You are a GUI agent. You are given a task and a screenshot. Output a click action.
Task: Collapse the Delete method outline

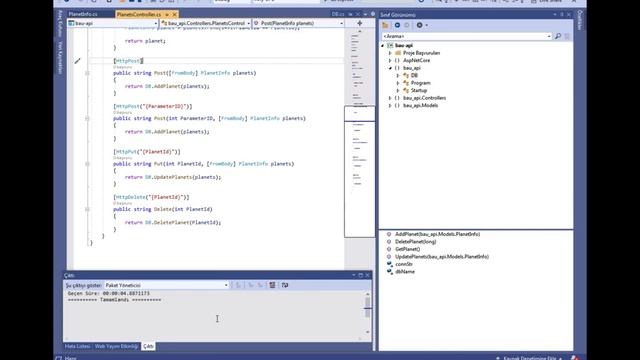87,209
